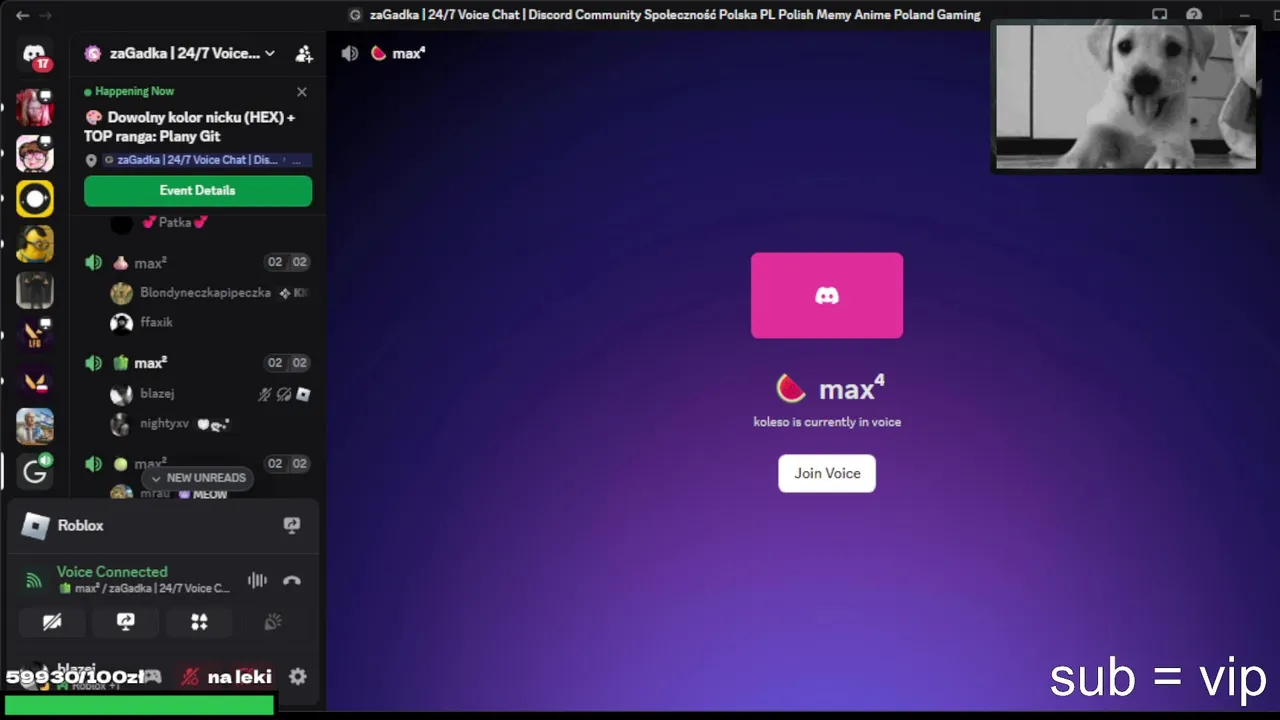This screenshot has height=720, width=1280.
Task: Open the activities shapes button
Action: point(199,622)
